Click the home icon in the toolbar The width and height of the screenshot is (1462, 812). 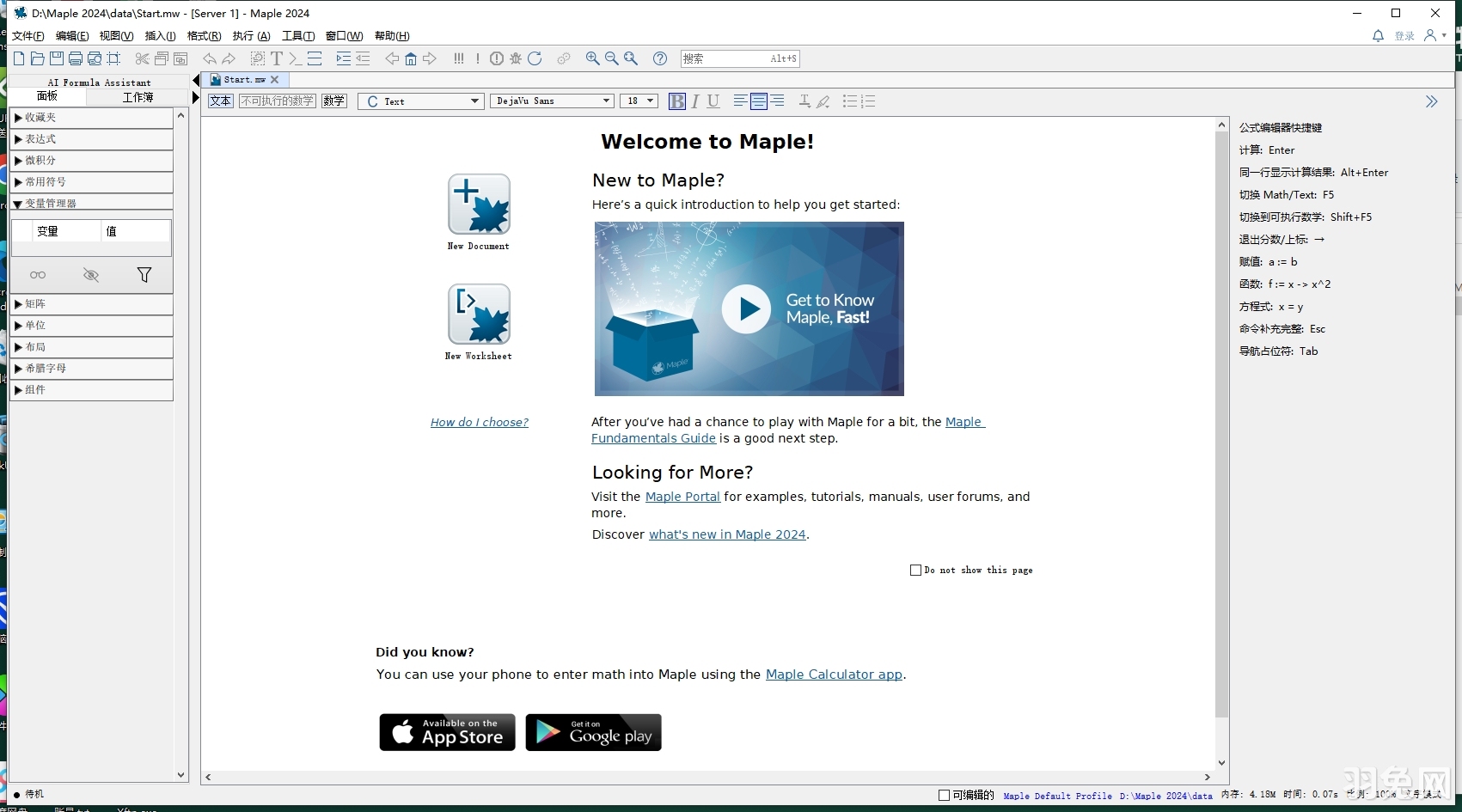tap(411, 58)
